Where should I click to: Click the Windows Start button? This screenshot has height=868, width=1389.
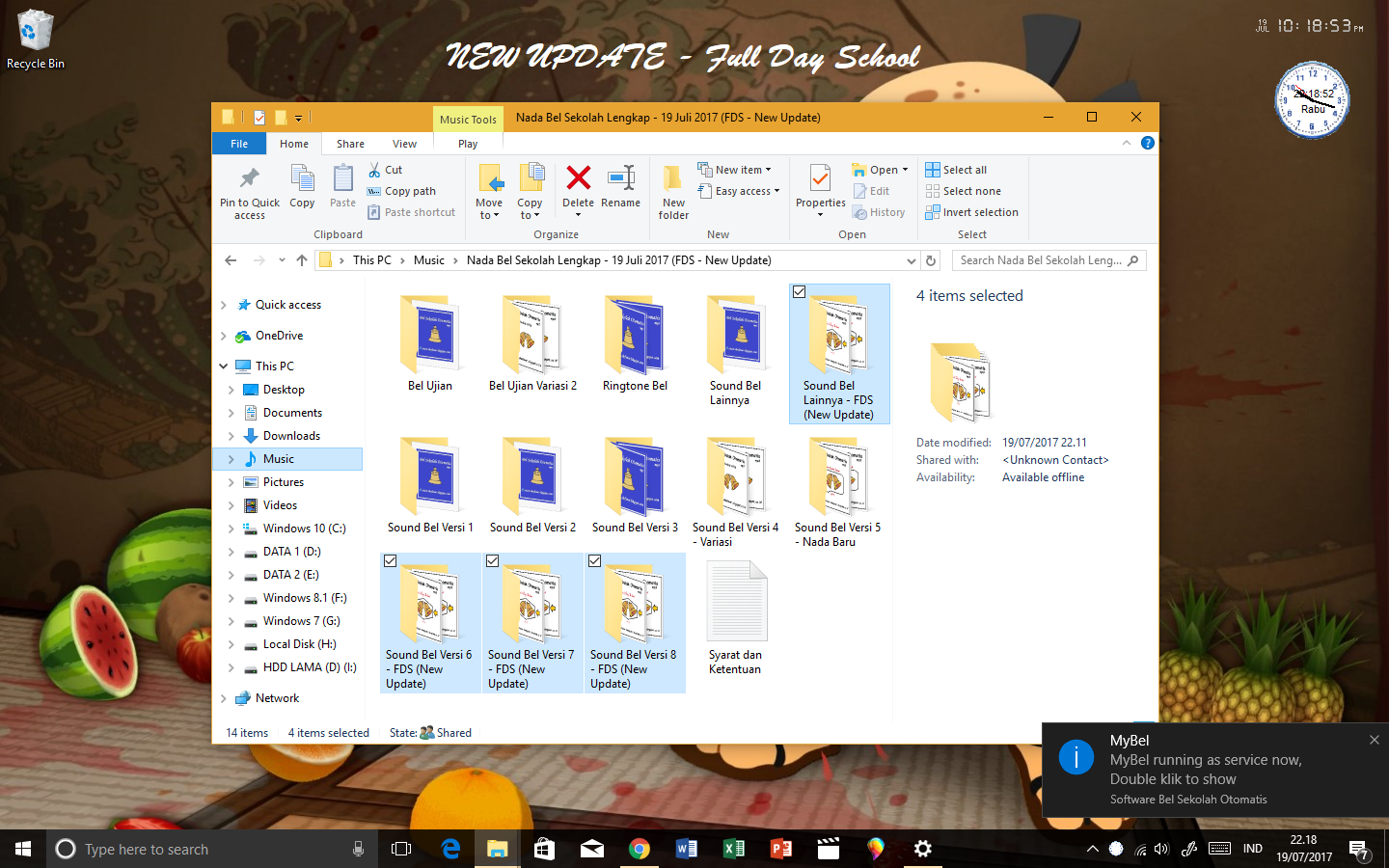coord(23,849)
